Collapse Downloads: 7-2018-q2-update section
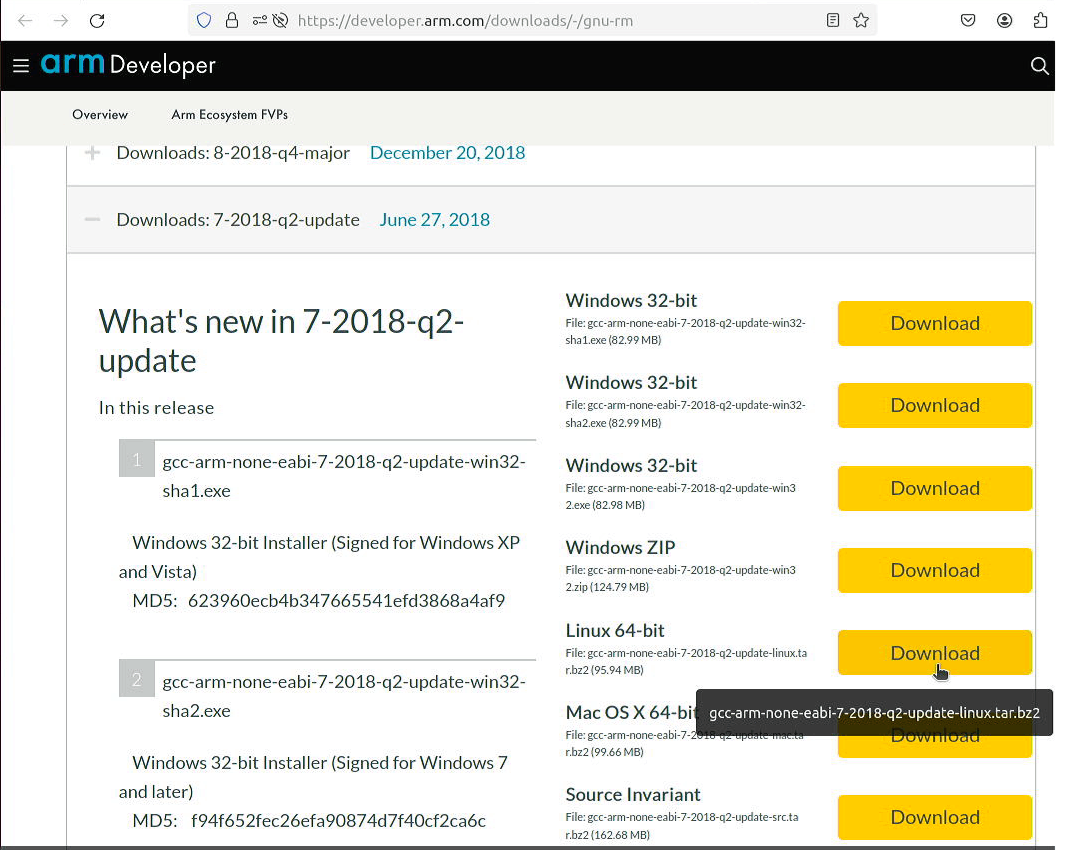Viewport: 1065px width, 850px height. point(92,219)
